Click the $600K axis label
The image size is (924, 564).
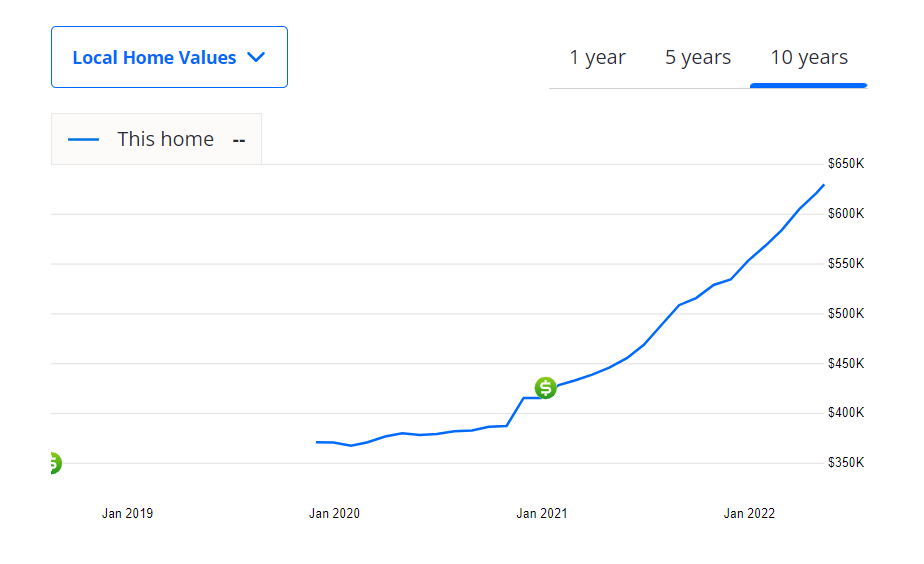[x=845, y=213]
